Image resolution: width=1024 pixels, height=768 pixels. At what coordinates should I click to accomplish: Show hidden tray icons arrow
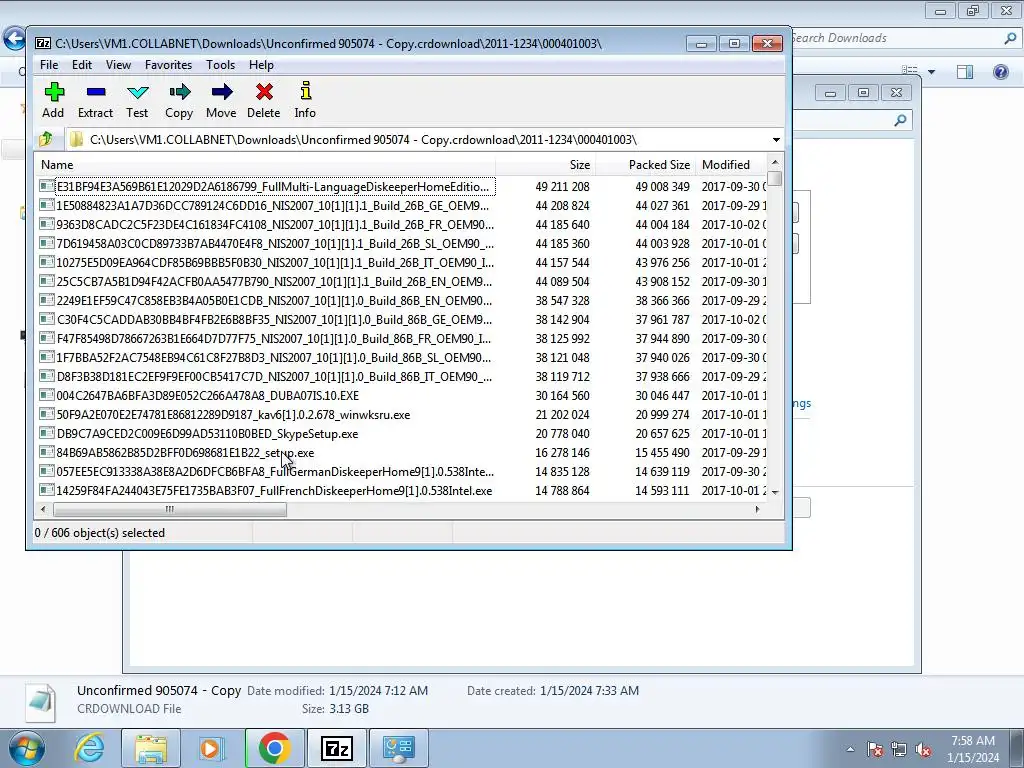pos(850,749)
